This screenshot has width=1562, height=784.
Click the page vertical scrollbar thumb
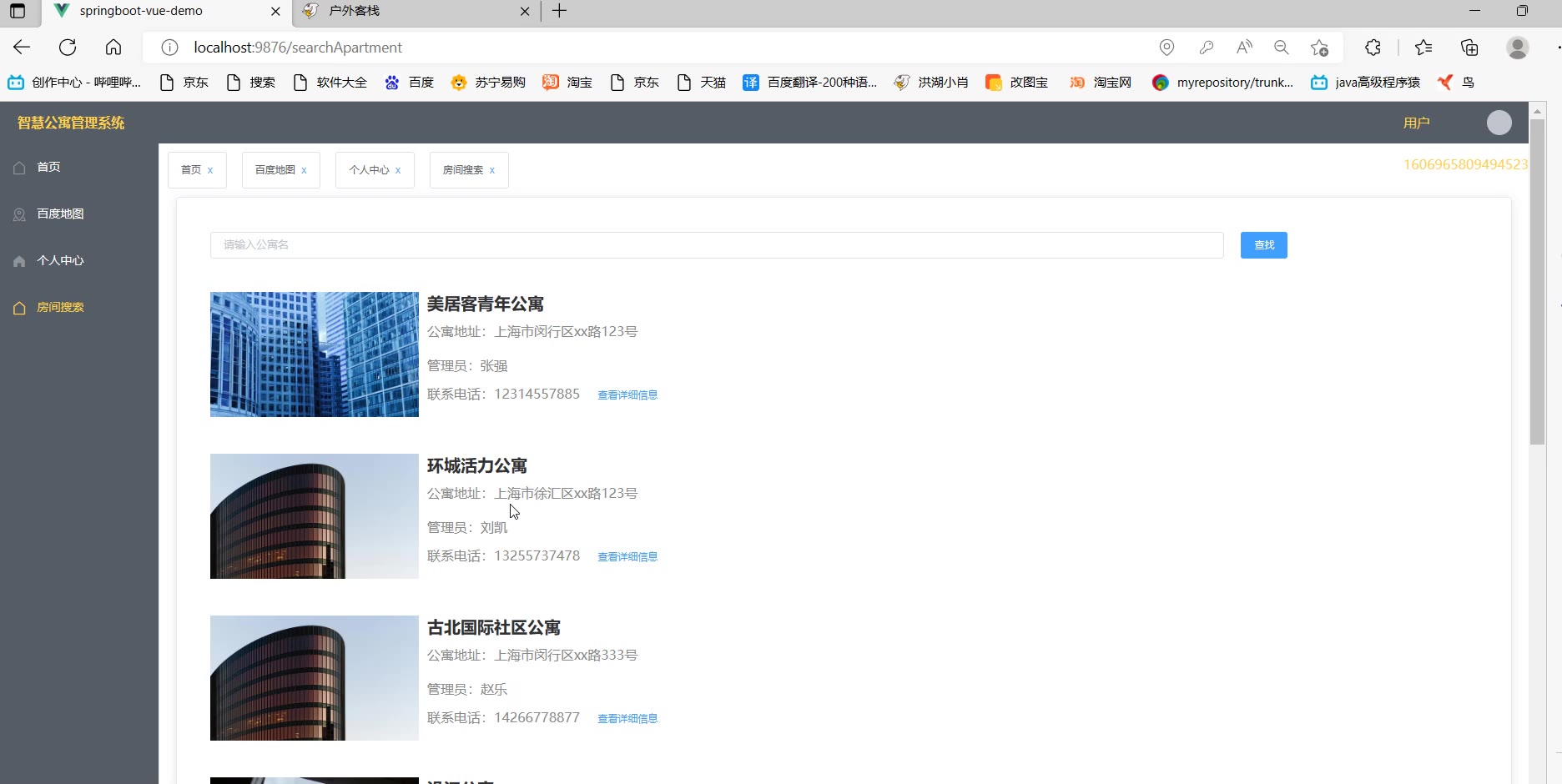(1538, 282)
